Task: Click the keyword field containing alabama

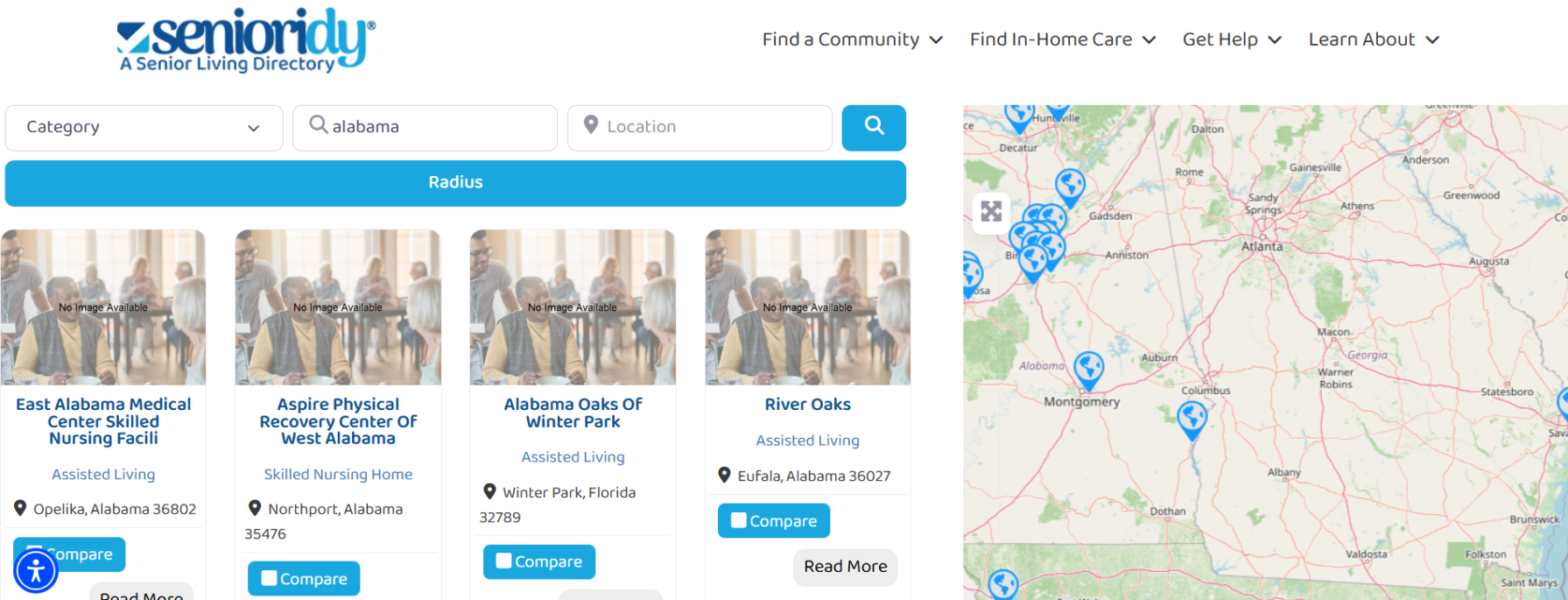Action: pyautogui.click(x=425, y=128)
